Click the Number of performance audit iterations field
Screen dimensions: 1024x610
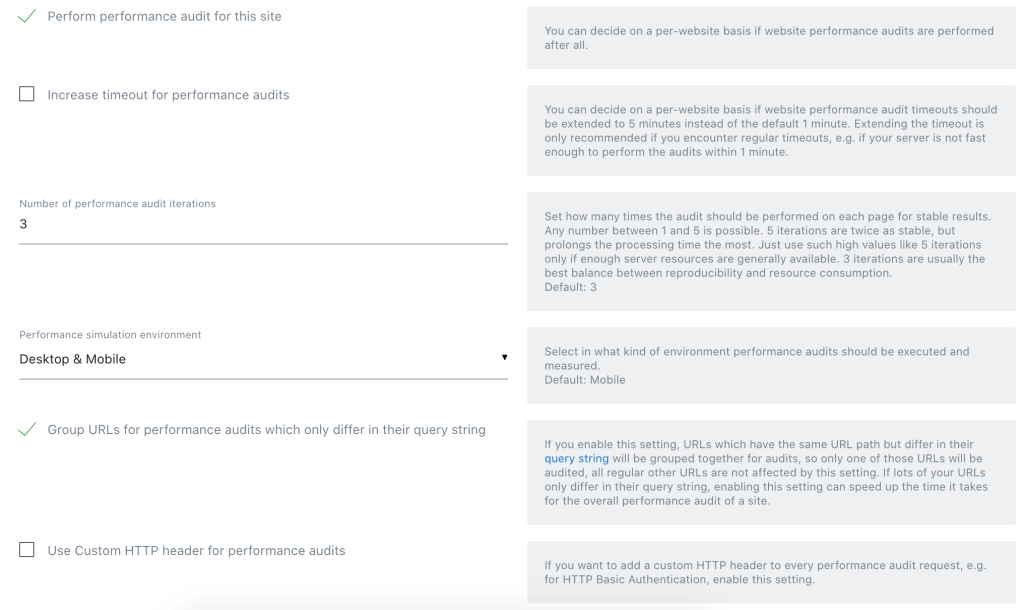pyautogui.click(x=263, y=225)
